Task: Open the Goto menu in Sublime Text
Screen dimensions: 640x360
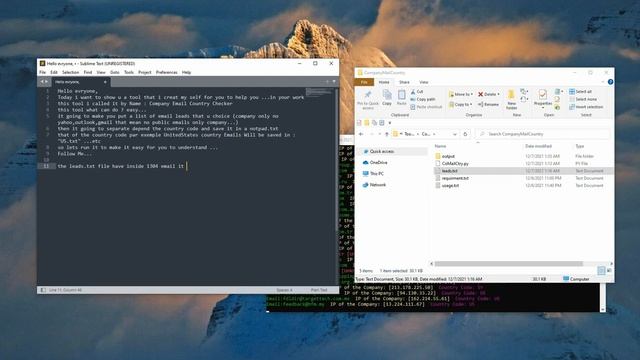Action: tap(115, 72)
